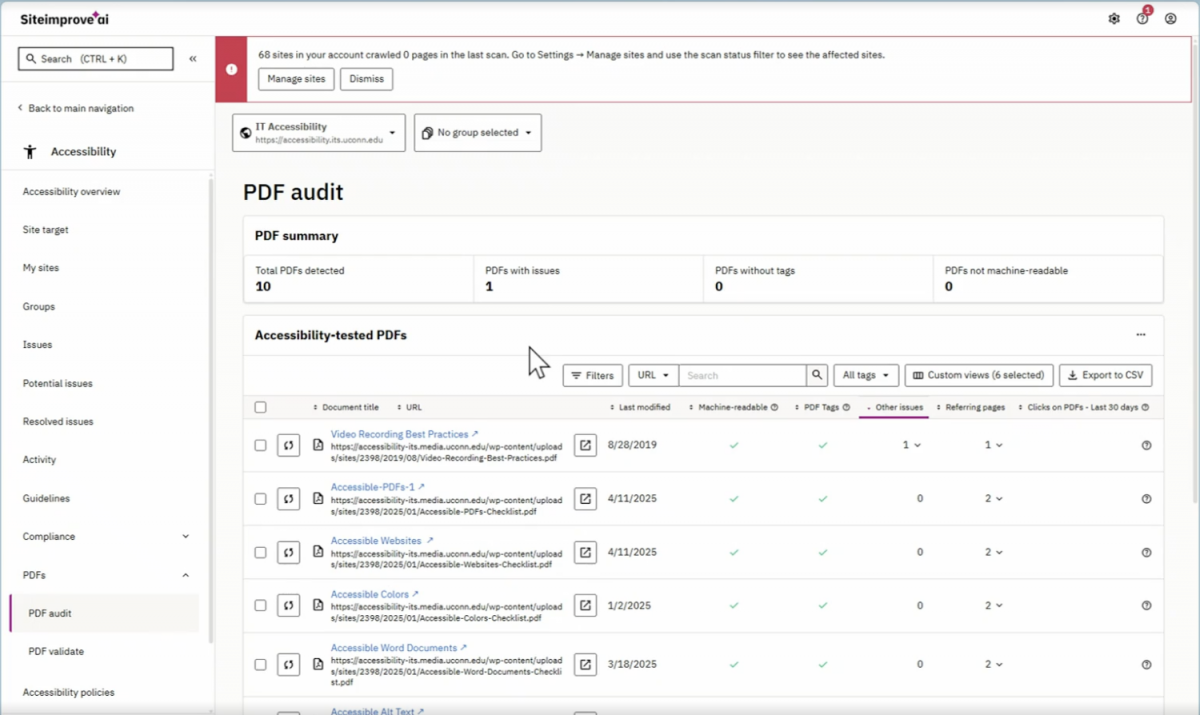Sort by Other issues column header
Viewport: 1200px width, 715px height.
tap(894, 407)
